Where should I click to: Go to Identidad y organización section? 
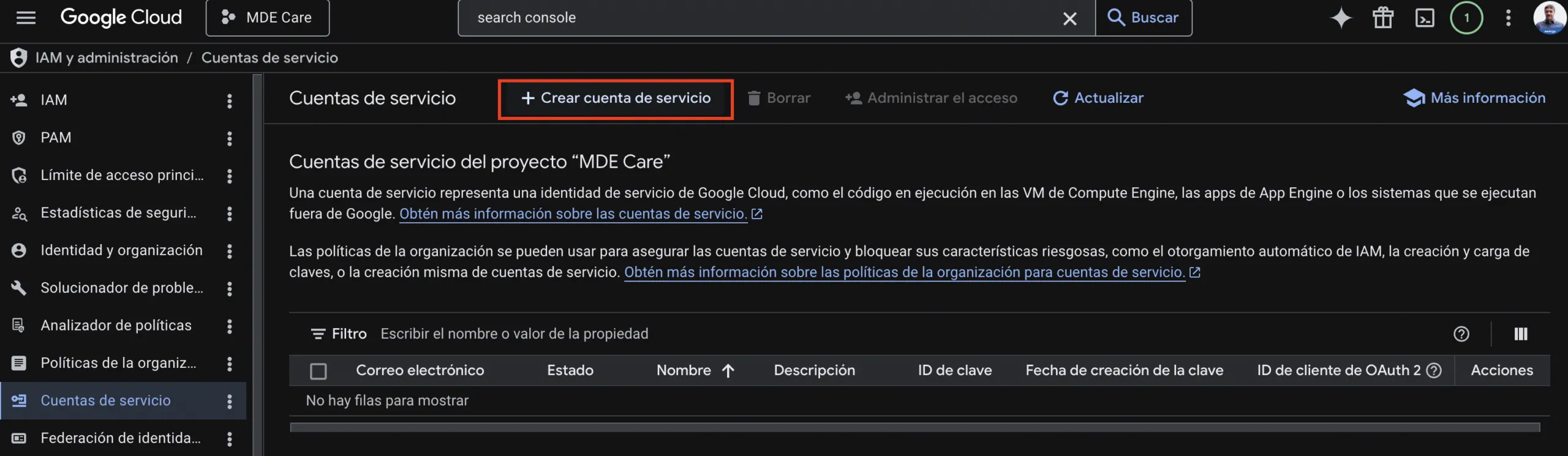click(x=121, y=250)
